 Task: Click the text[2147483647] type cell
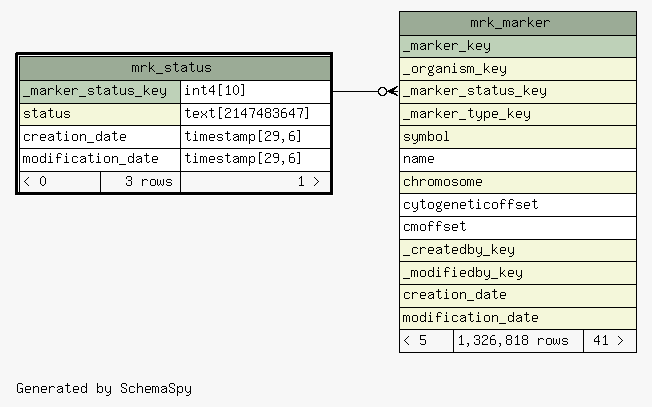point(256,114)
